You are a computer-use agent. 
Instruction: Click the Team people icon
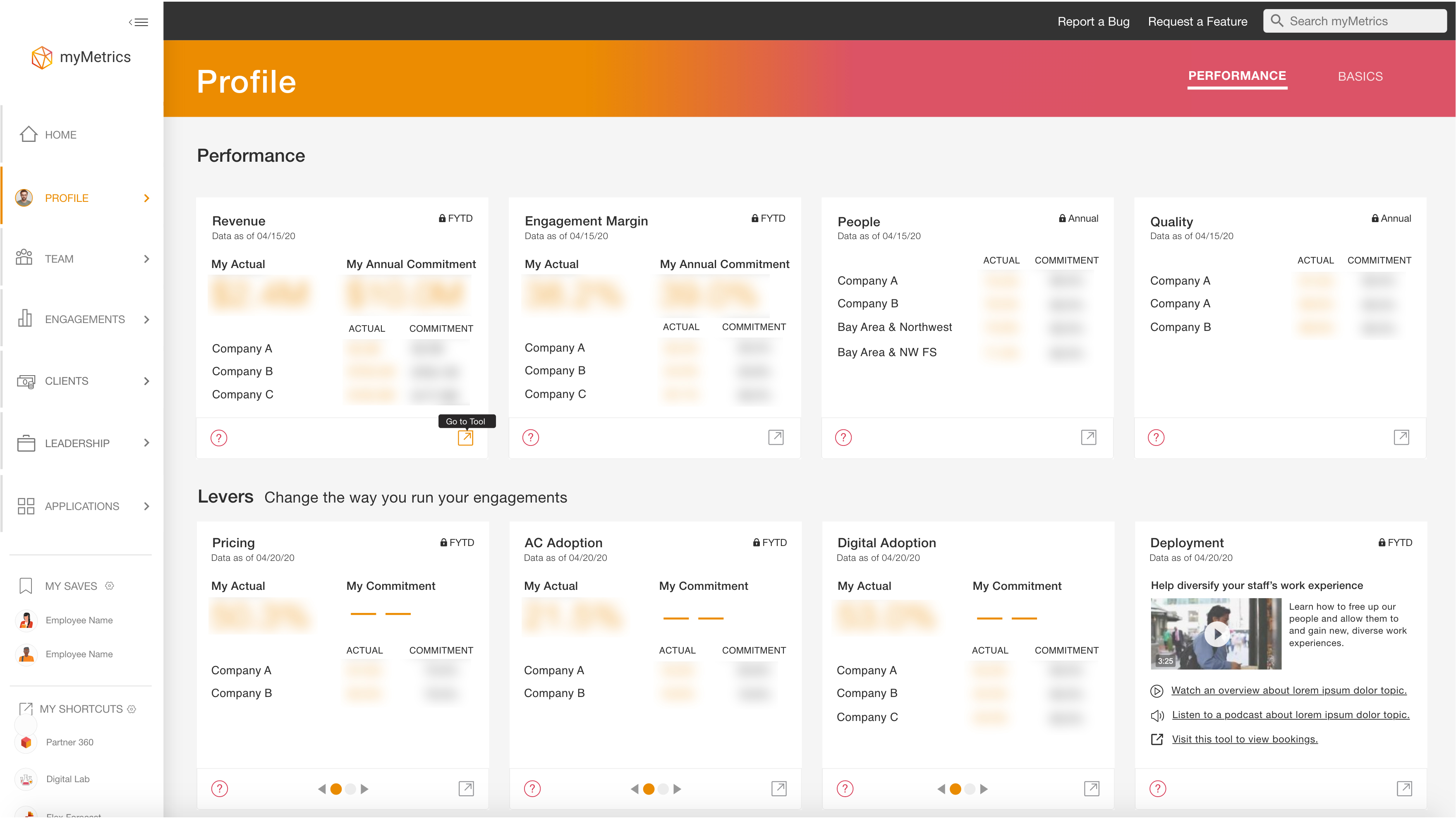24,258
